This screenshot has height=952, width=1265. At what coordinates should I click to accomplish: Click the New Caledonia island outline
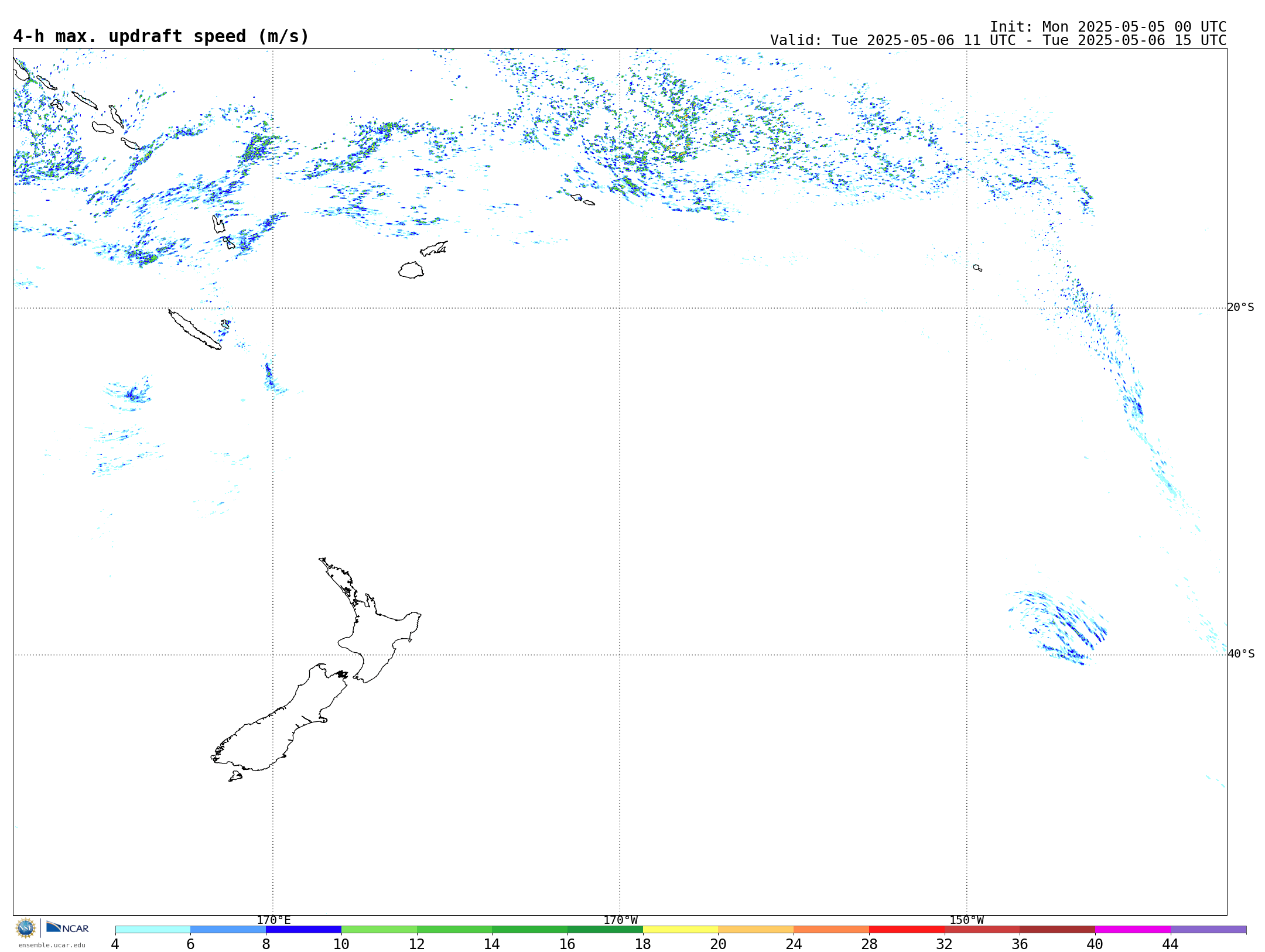194,330
